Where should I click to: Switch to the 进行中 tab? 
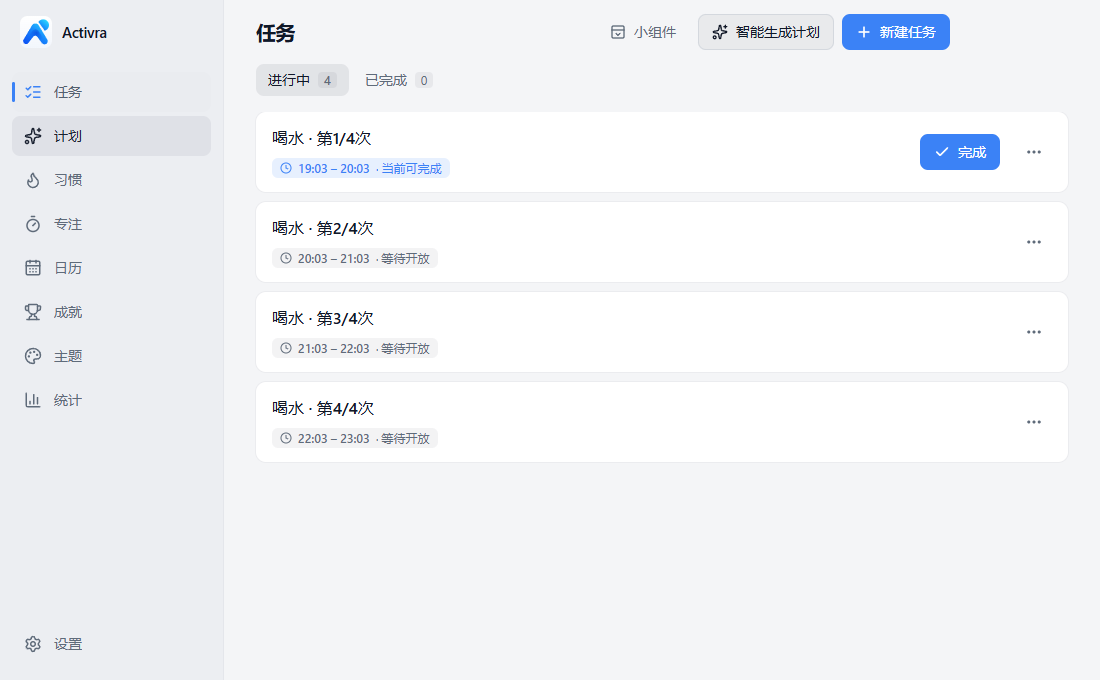(x=302, y=80)
